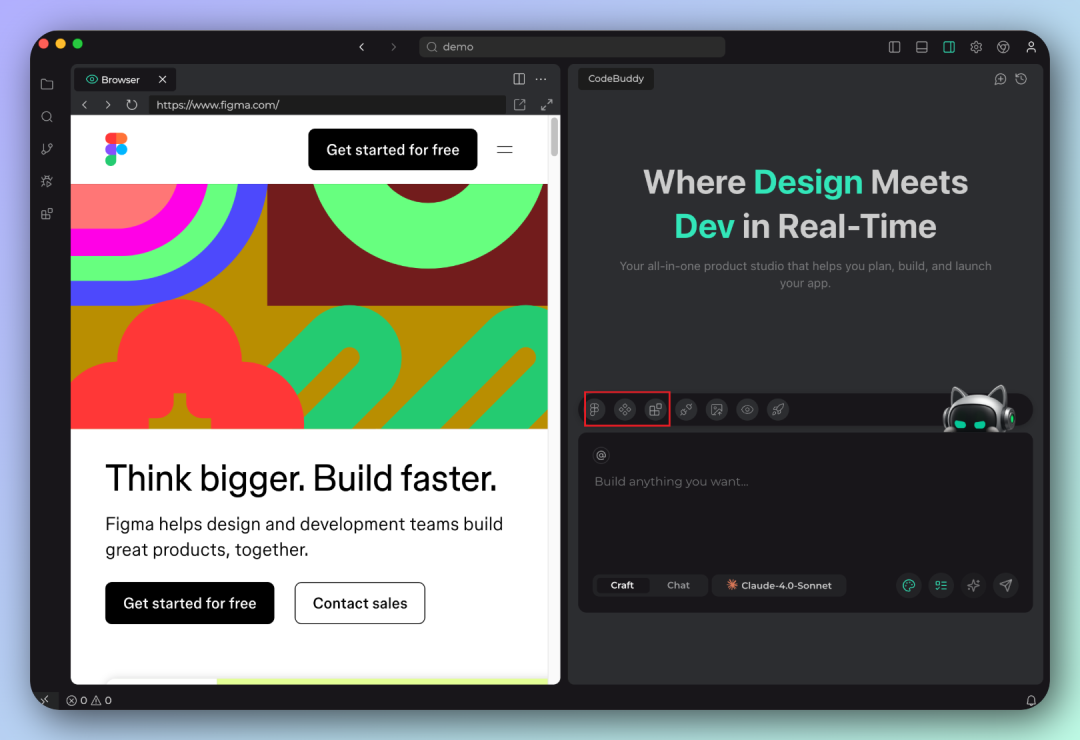Screen dimensions: 1080x740
Task: Go back in embedded browser
Action: click(x=85, y=105)
